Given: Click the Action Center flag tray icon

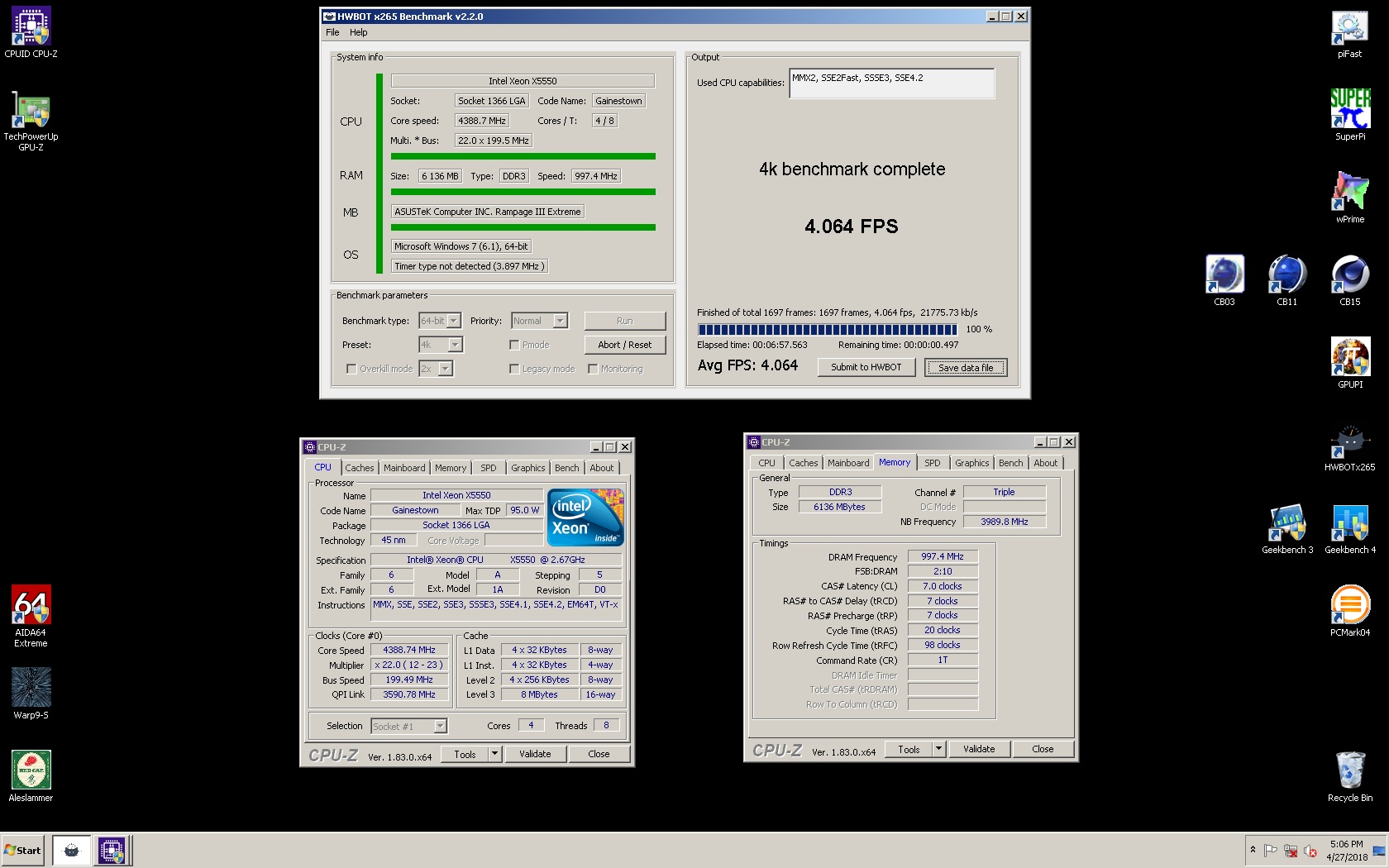Looking at the screenshot, I should pos(1271,851).
